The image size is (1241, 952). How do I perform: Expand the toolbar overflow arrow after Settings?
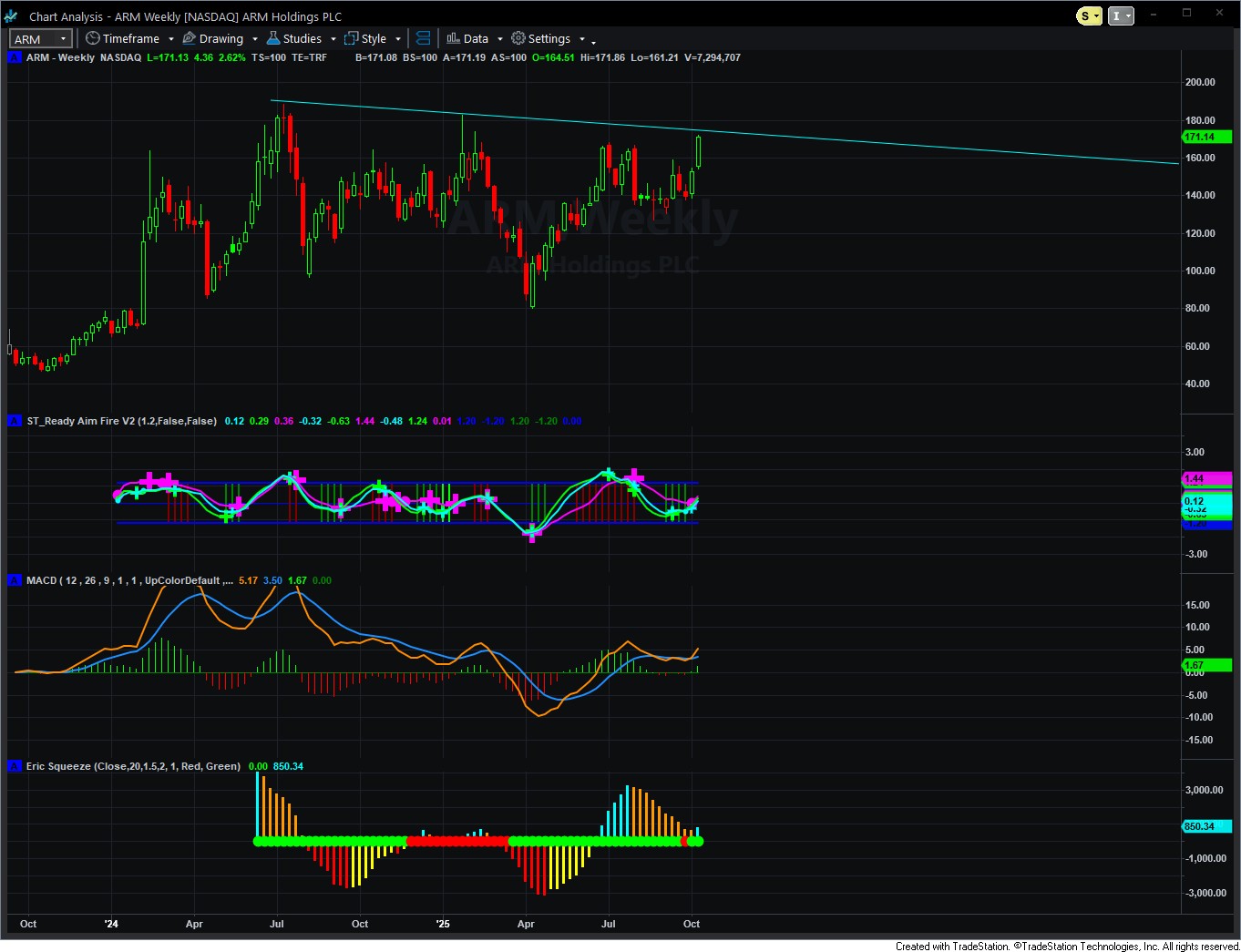(594, 42)
